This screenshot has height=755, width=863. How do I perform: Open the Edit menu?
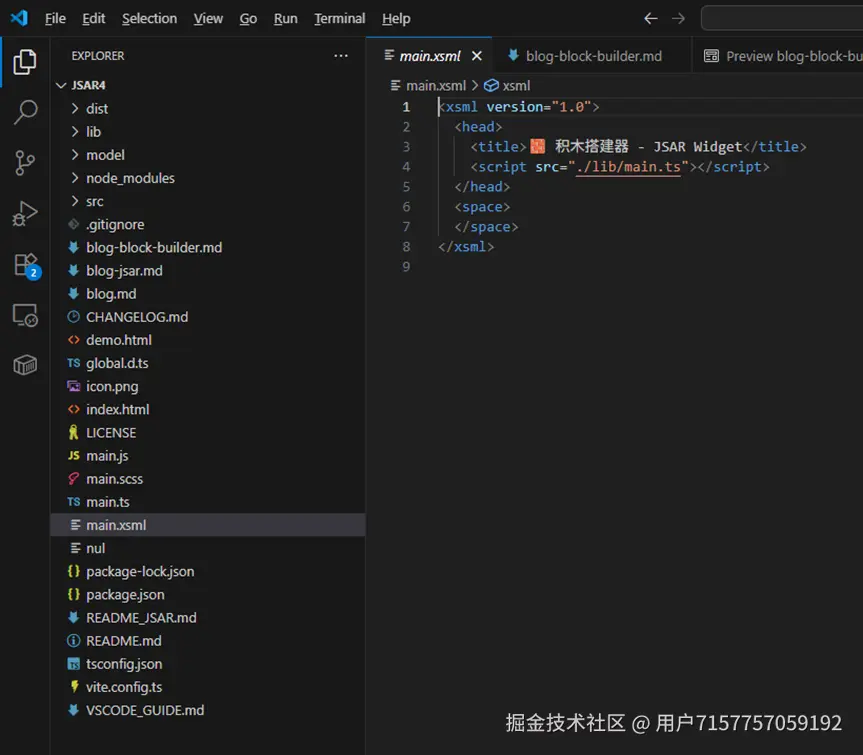click(94, 19)
